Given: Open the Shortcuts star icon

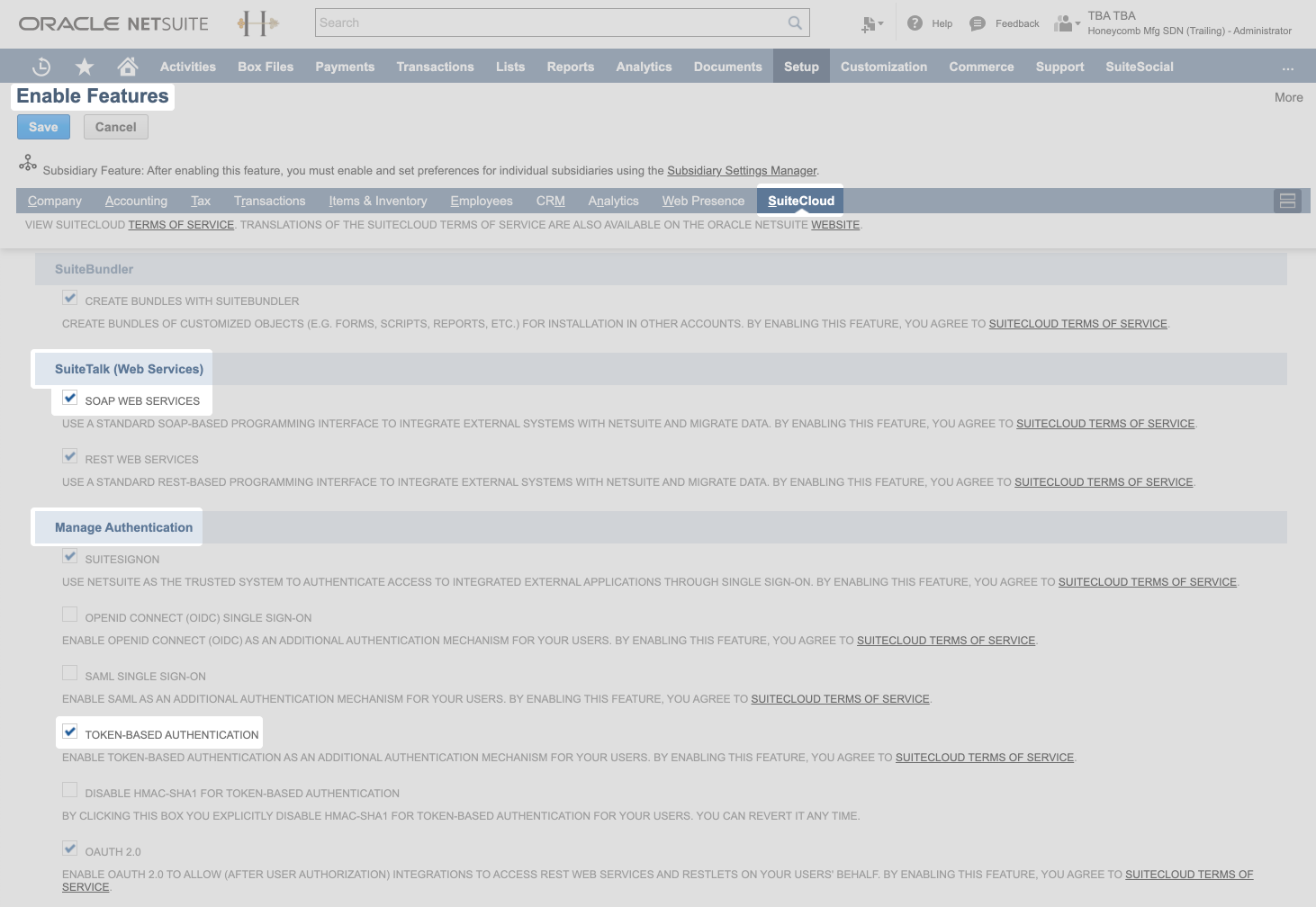Looking at the screenshot, I should coord(85,66).
